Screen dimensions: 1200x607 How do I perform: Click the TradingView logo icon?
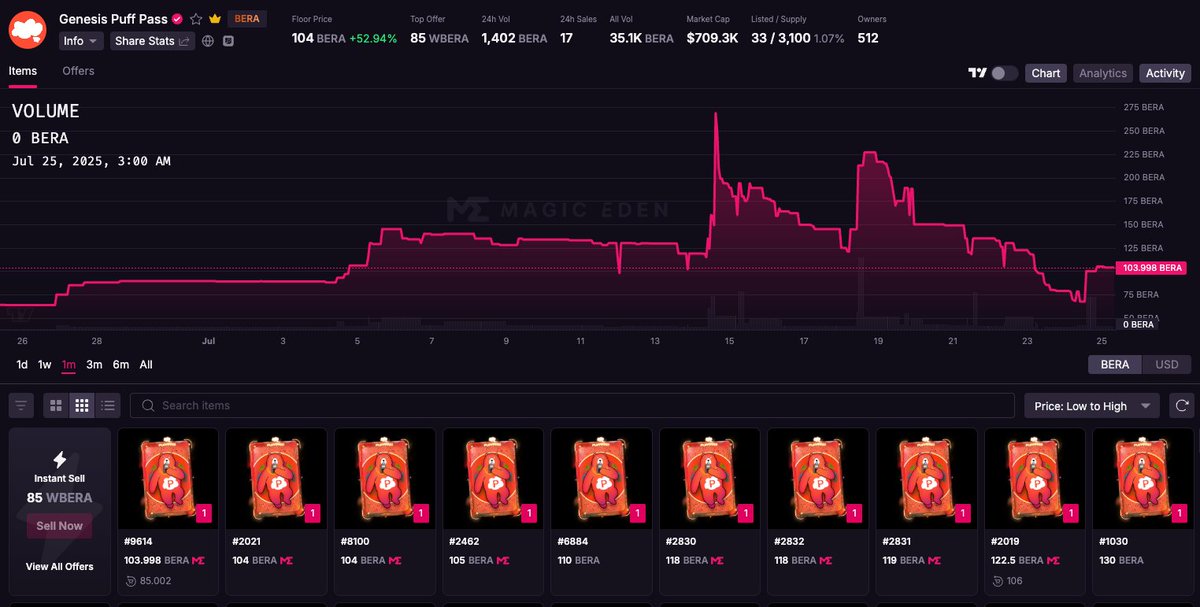tap(977, 73)
